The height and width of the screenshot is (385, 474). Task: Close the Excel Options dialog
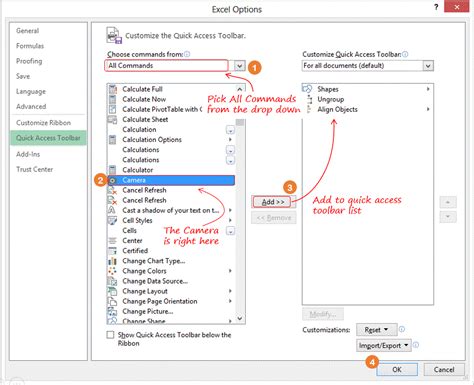457,6
